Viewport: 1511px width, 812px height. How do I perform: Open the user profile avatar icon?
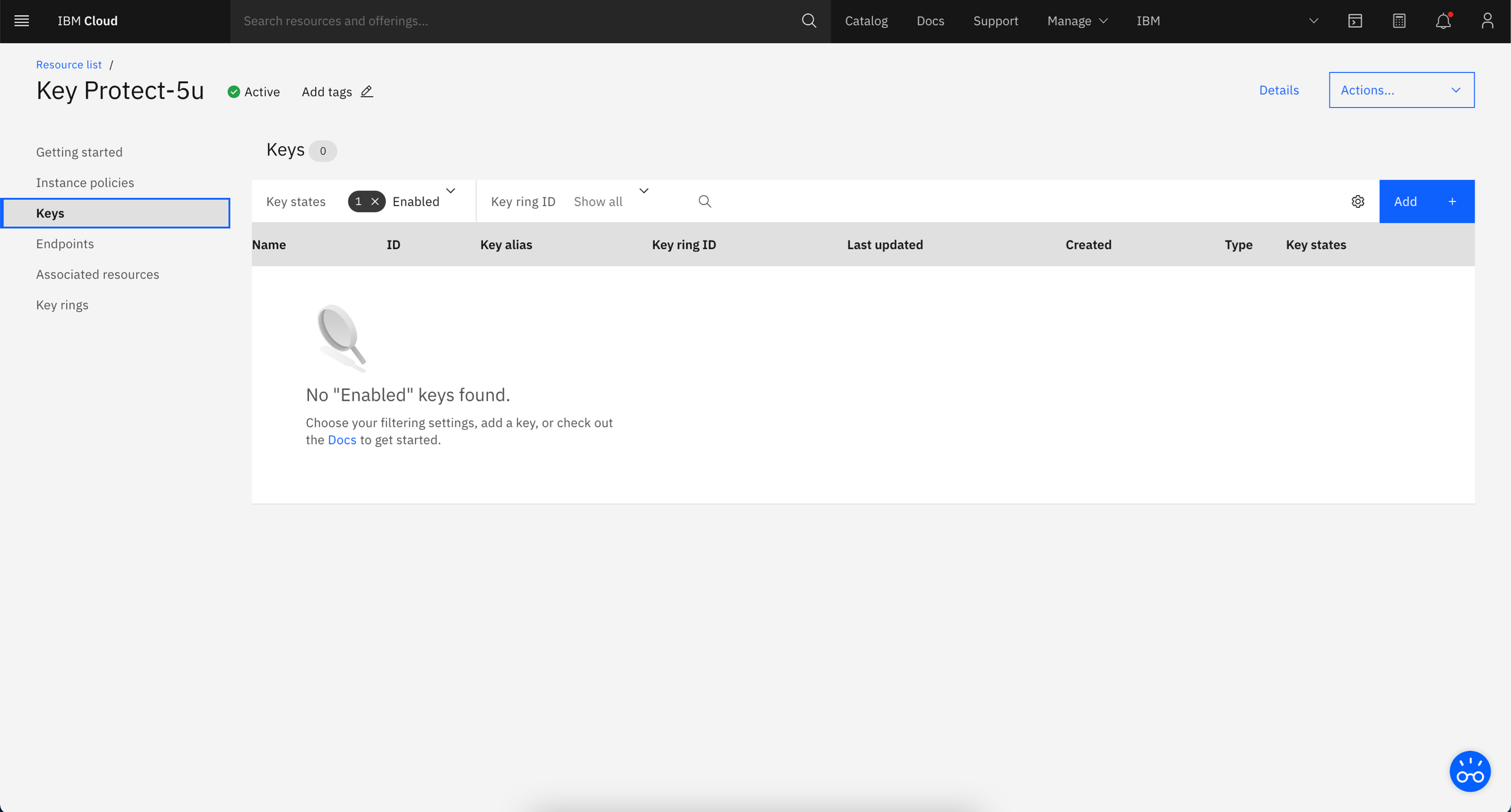1487,21
